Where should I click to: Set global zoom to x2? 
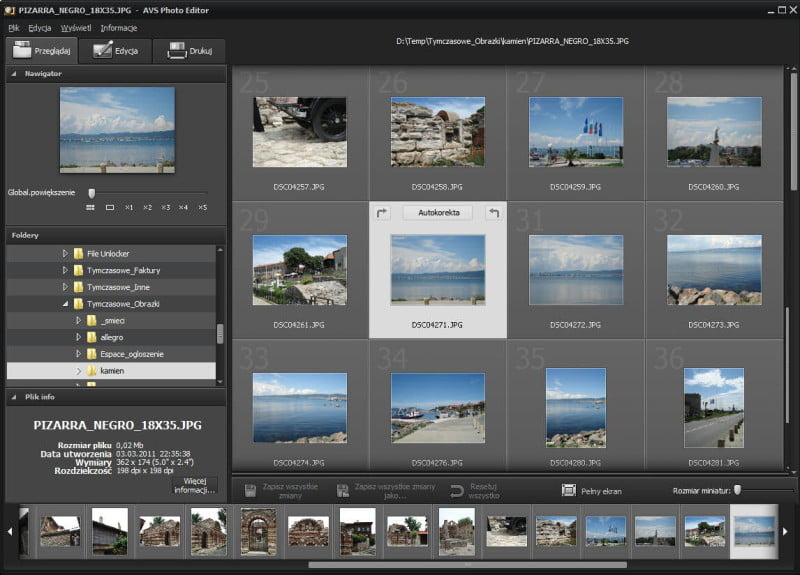pos(147,208)
